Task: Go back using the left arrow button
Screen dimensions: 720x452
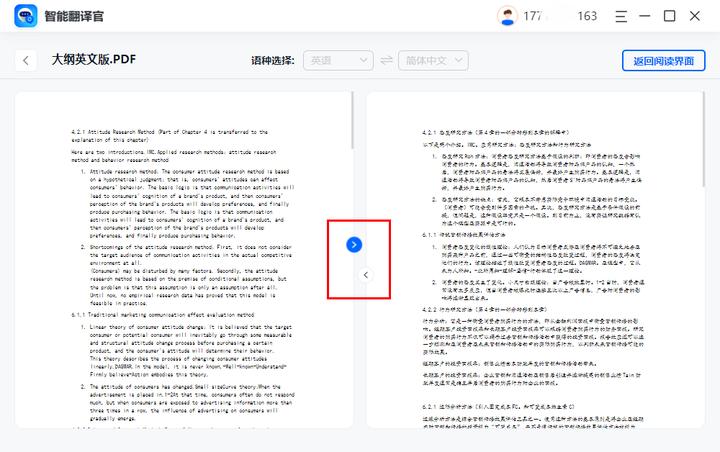Action: click(x=26, y=60)
